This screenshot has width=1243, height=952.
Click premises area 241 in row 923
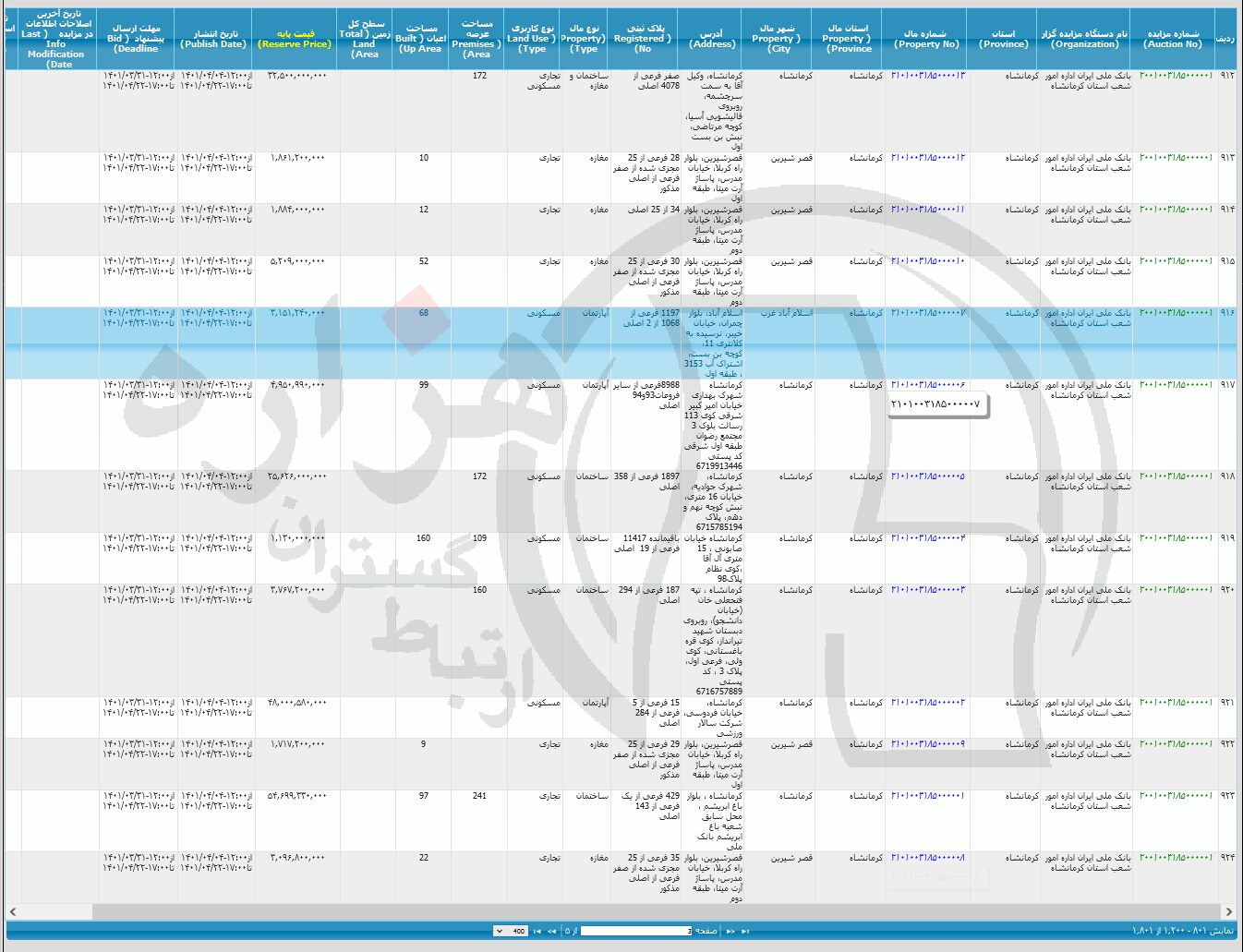[479, 796]
